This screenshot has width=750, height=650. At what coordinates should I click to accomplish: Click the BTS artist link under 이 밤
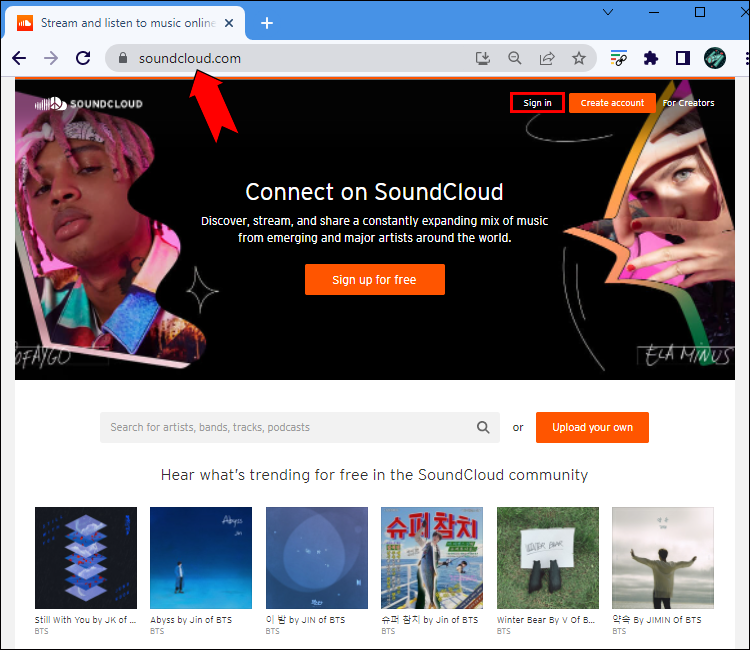tap(272, 631)
